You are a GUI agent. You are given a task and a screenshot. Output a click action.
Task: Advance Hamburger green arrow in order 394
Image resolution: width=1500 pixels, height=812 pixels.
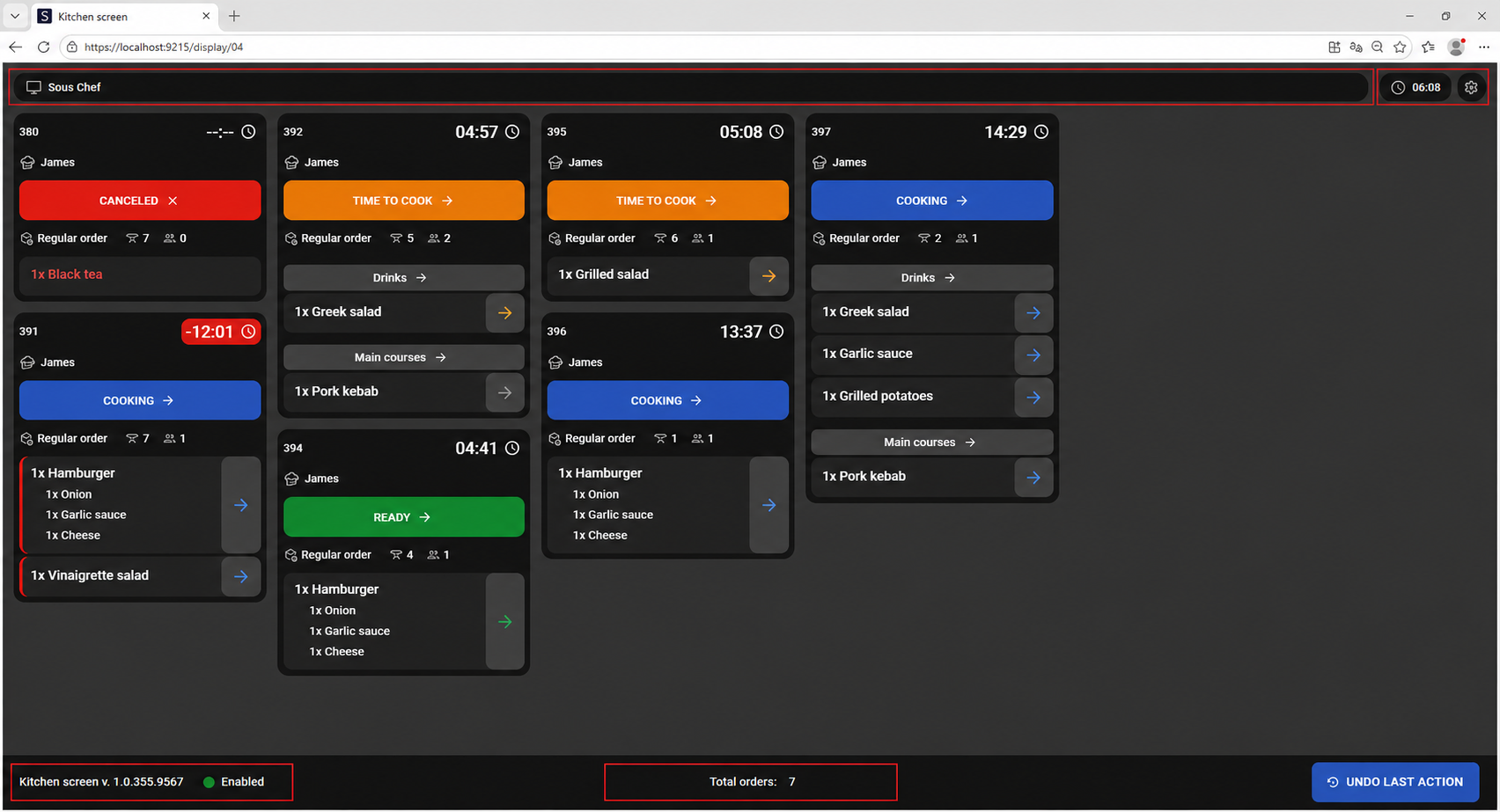click(x=504, y=621)
